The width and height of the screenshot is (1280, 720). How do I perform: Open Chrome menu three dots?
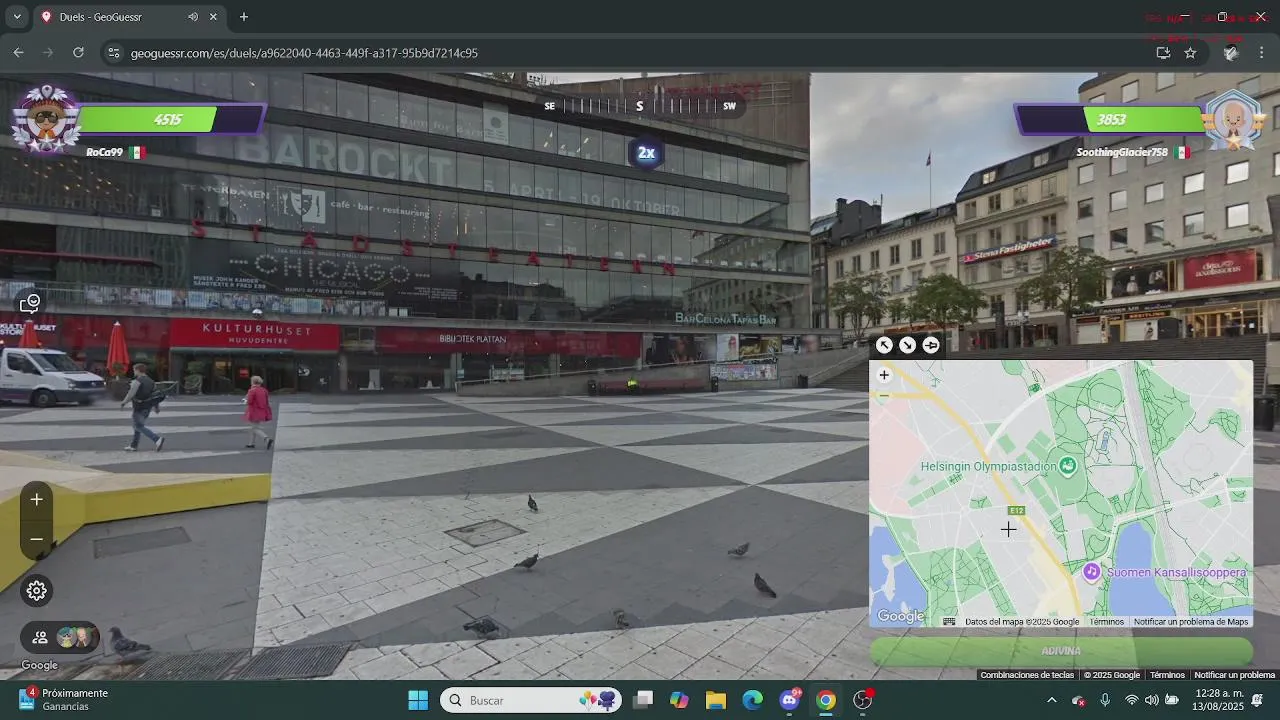1261,53
